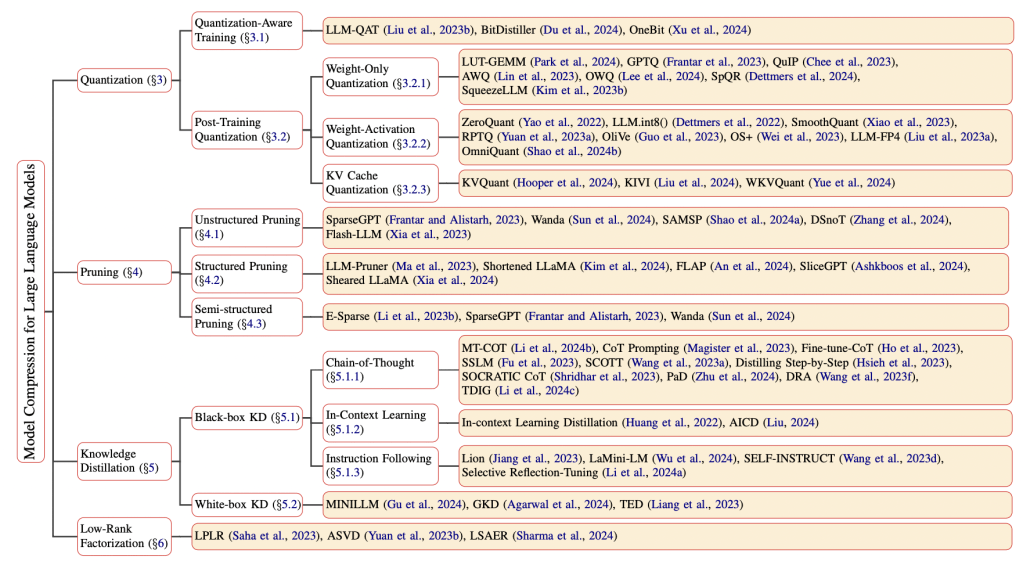Click the LPLR, ASVD, LSAER methods box
The height and width of the screenshot is (568, 1023).
600,536
